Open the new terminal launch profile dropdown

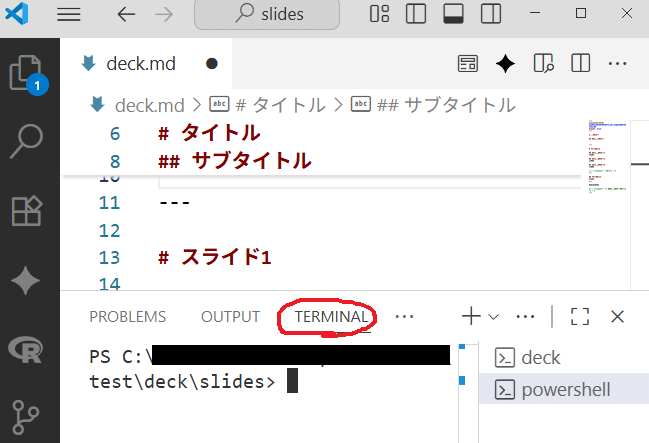click(x=493, y=317)
